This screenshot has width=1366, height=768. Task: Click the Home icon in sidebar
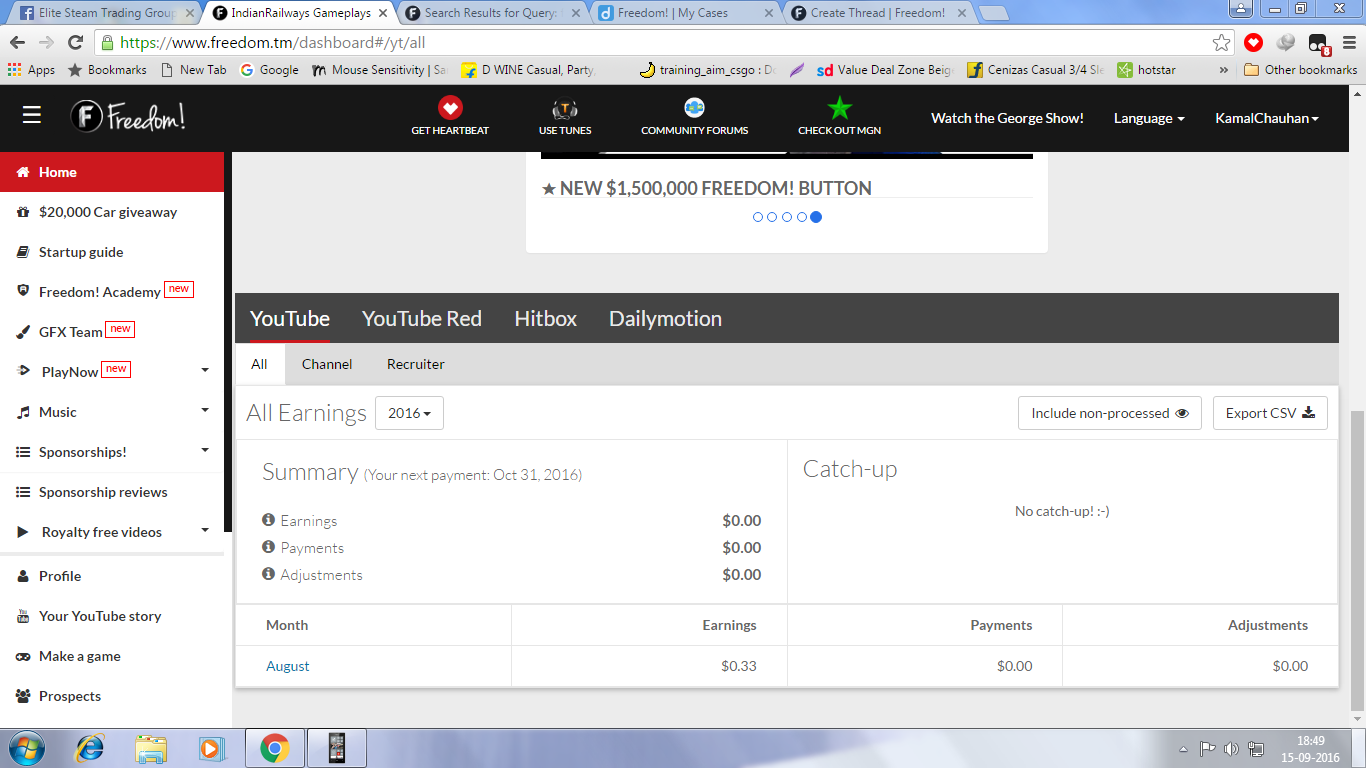click(x=23, y=172)
